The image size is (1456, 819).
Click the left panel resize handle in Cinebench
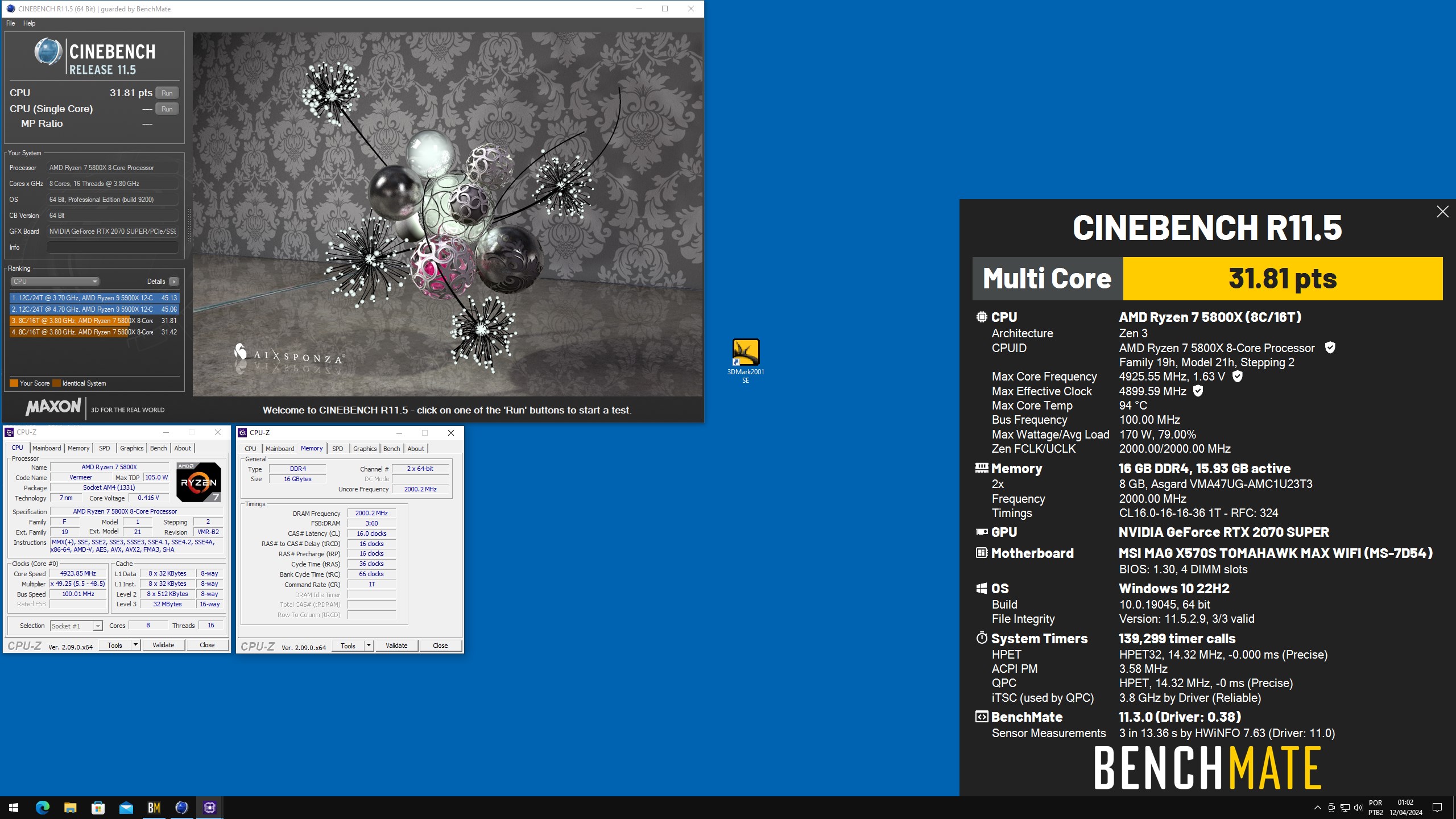tap(189, 226)
